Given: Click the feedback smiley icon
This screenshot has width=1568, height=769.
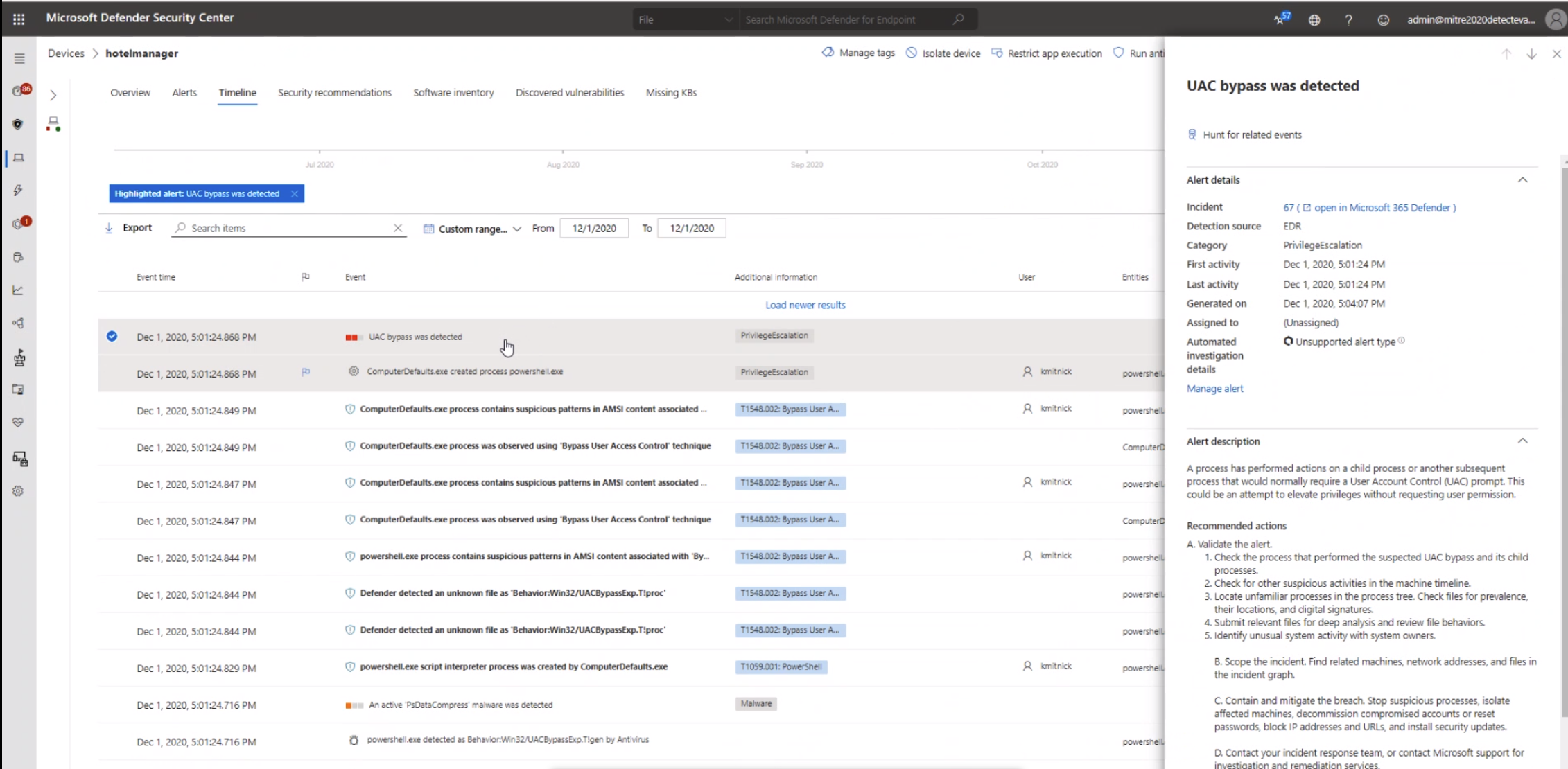Looking at the screenshot, I should (1383, 20).
